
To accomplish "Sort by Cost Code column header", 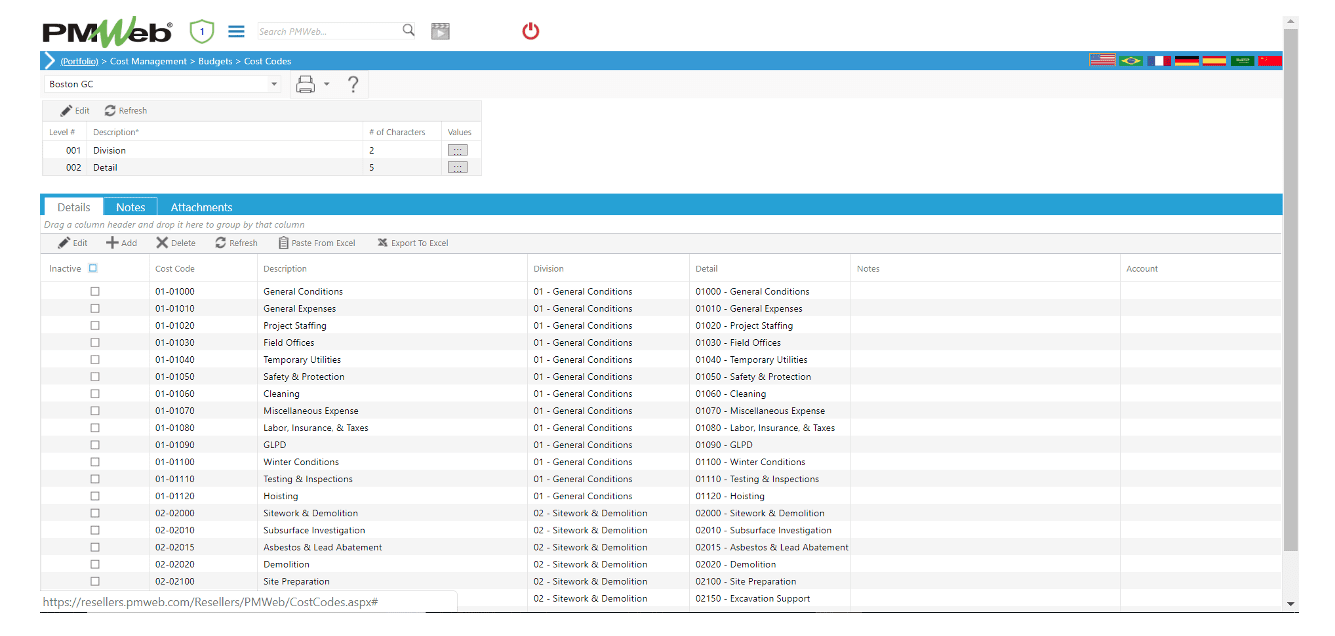I will (175, 268).
